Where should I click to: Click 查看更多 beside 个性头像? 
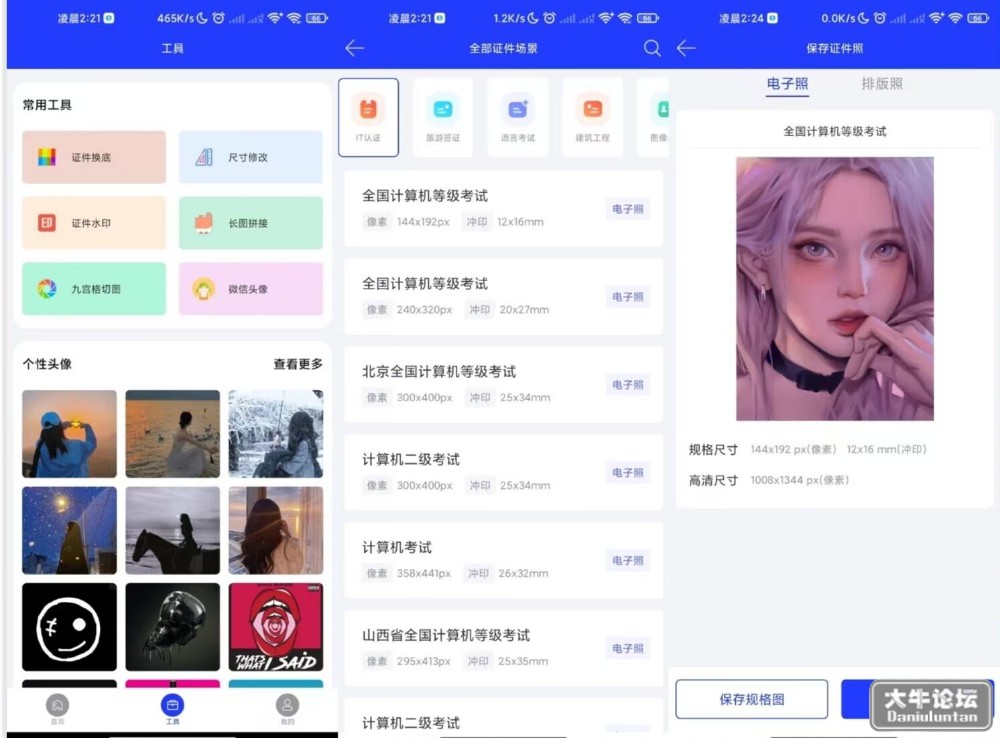pyautogui.click(x=298, y=364)
